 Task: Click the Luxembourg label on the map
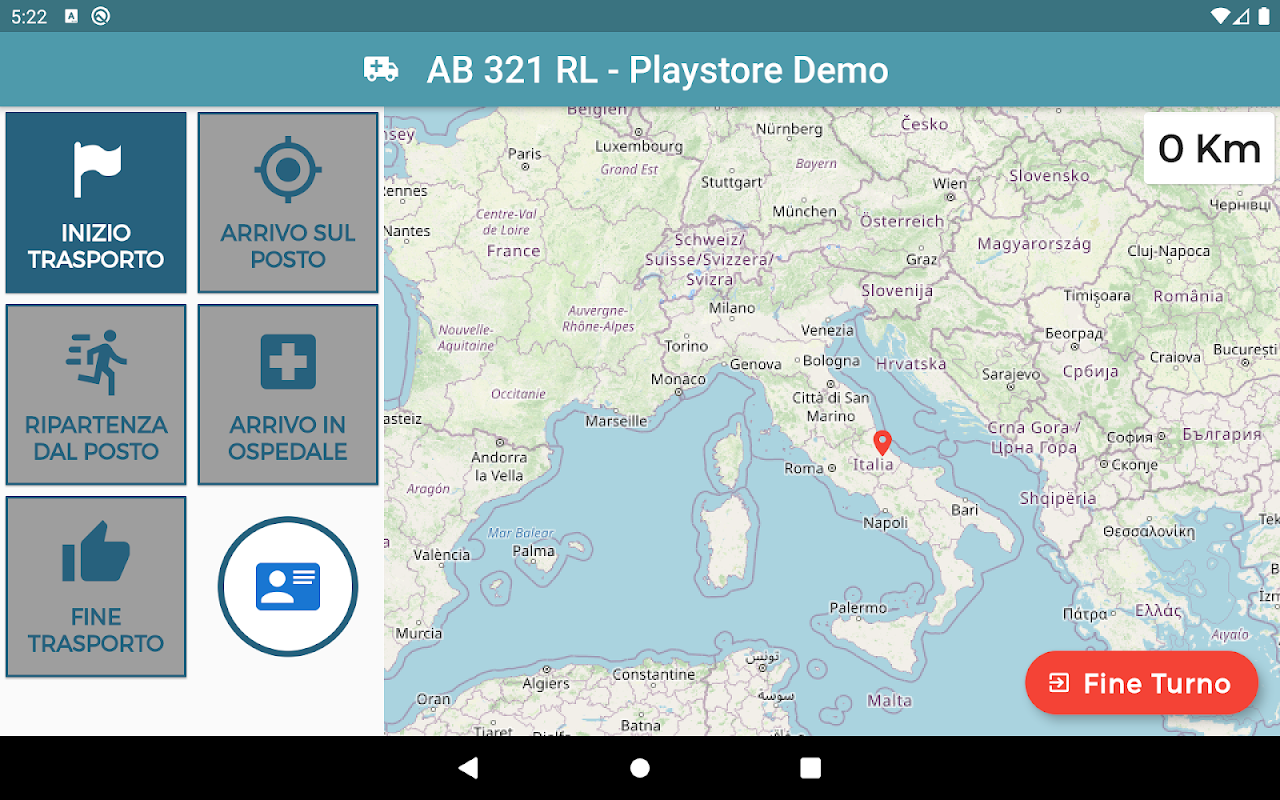click(x=638, y=146)
